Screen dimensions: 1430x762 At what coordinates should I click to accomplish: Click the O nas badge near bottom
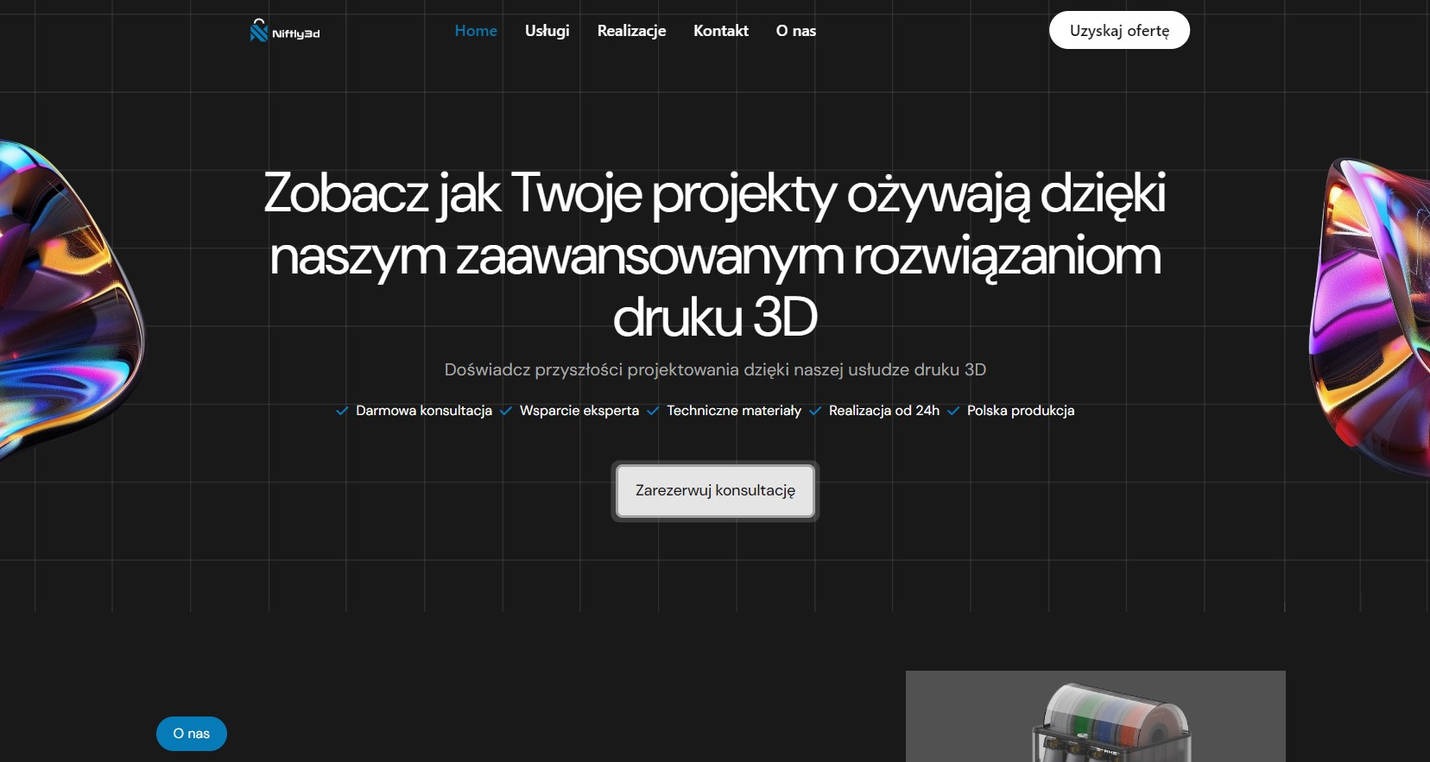coord(191,731)
